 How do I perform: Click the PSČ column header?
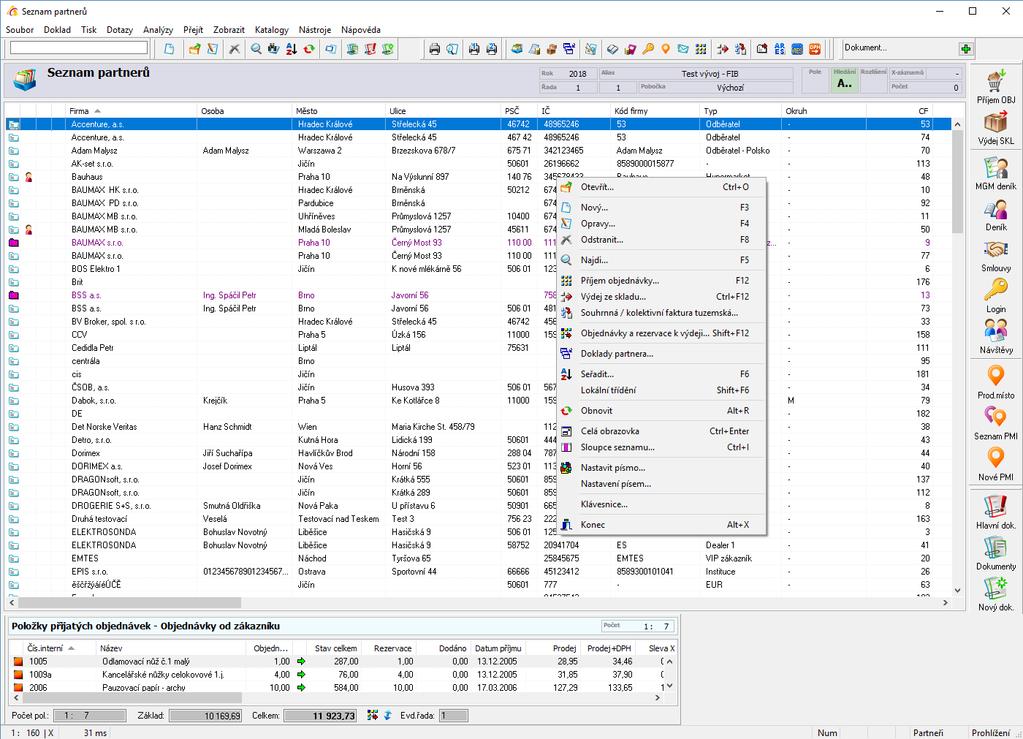pyautogui.click(x=519, y=111)
